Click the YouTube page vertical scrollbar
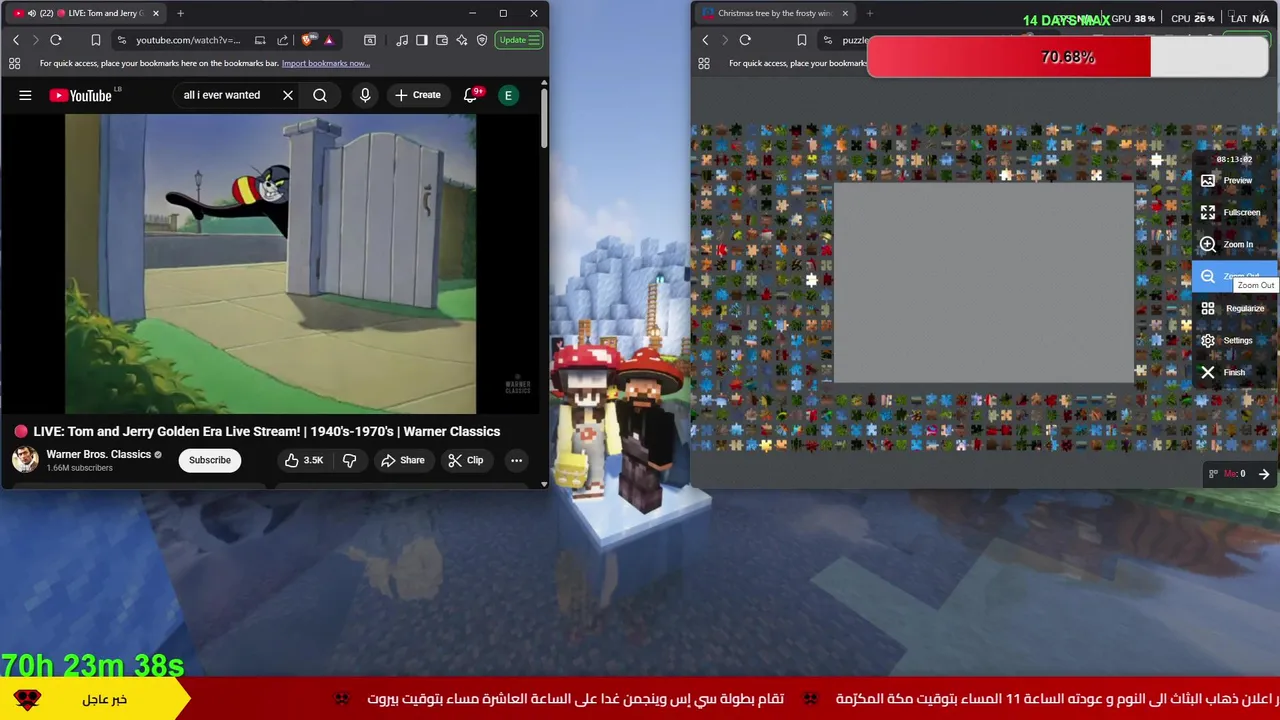1280x720 pixels. pos(544,120)
